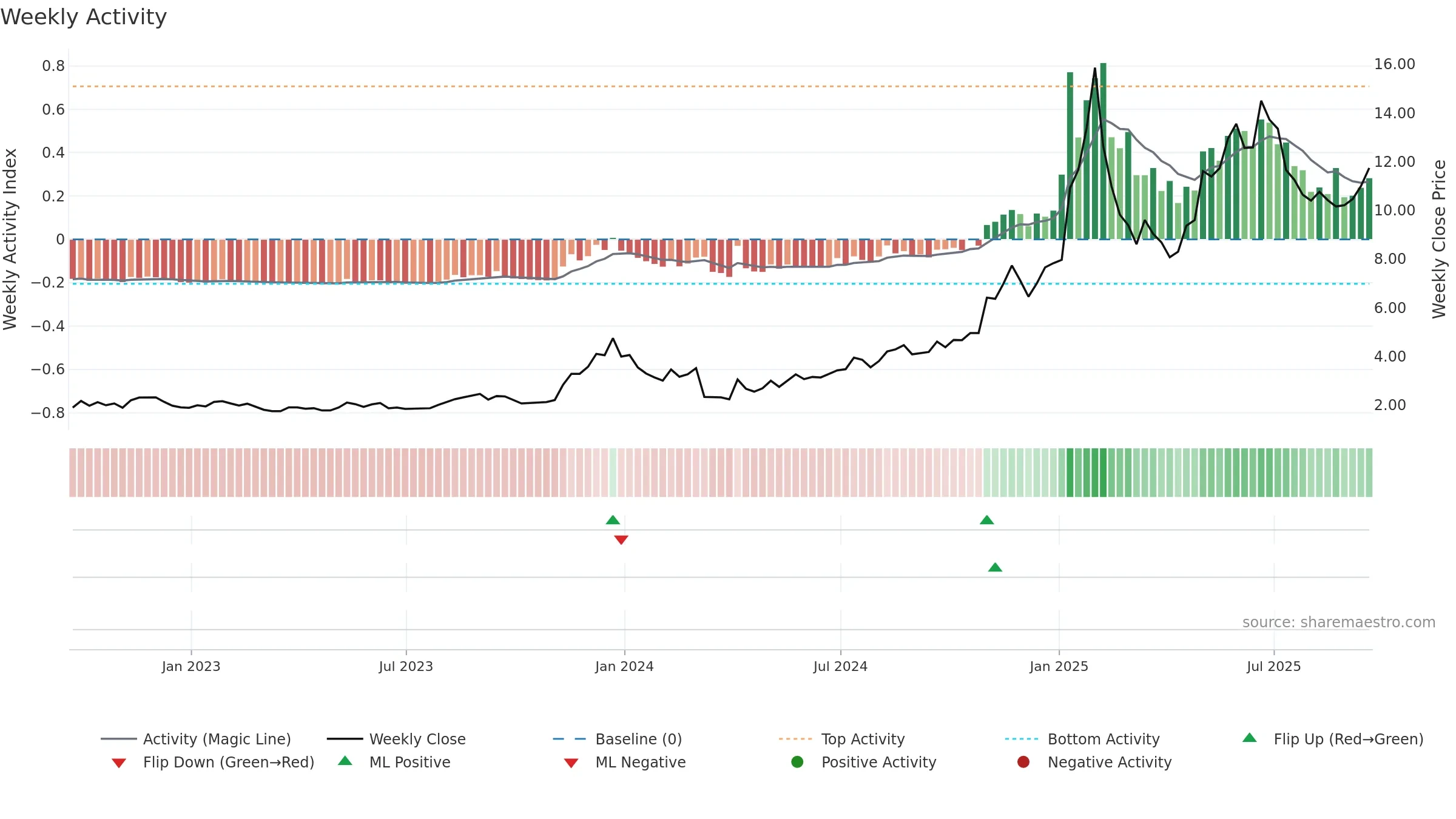Screen dimensions: 1456x819
Task: Click the Weekly Activity Index axis title
Action: coord(10,239)
